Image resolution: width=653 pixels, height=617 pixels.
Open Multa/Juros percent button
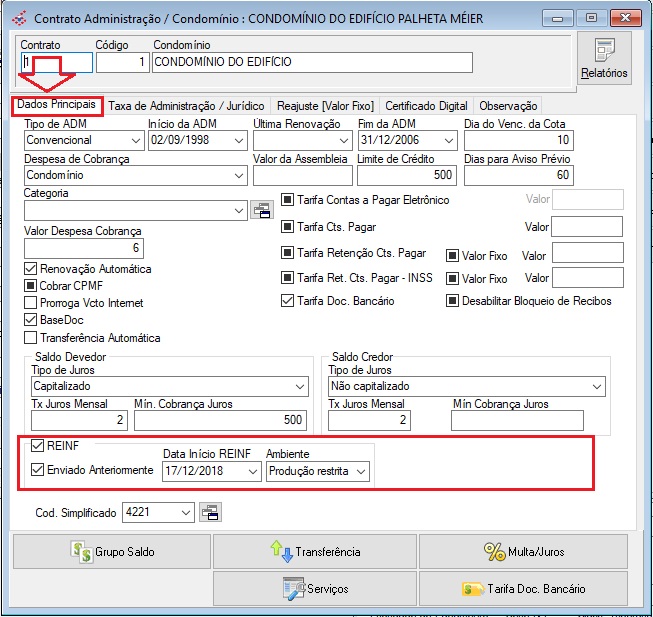point(522,551)
